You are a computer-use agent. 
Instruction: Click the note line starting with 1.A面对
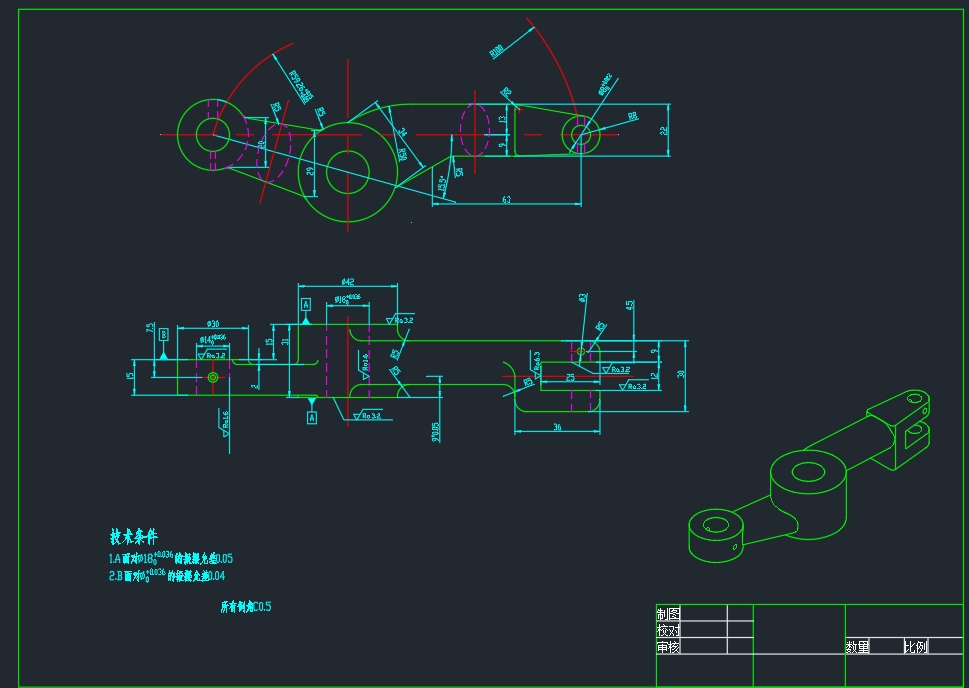171,558
